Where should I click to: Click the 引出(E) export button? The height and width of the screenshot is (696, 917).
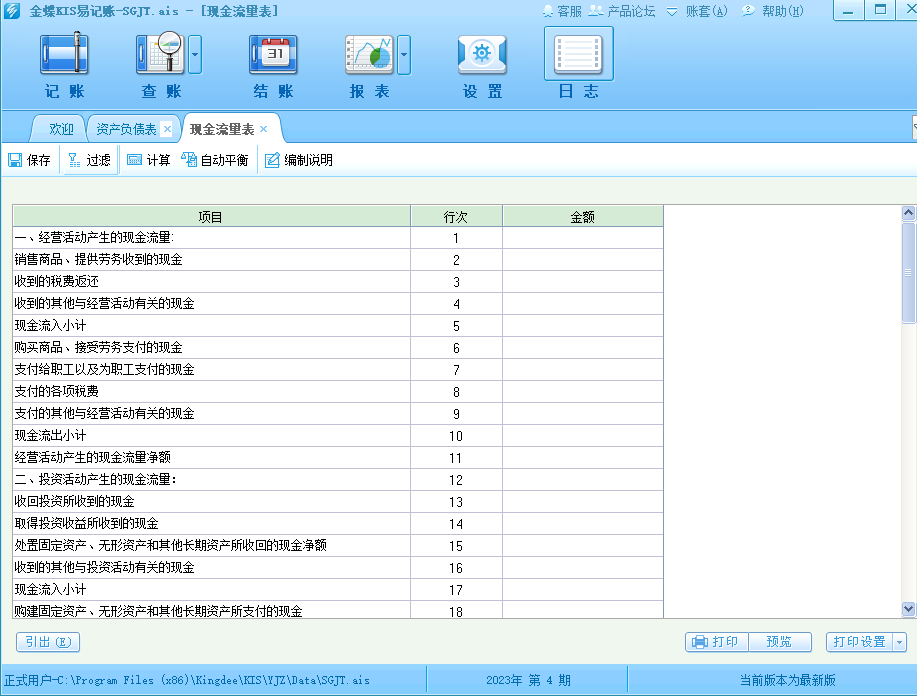tap(48, 642)
